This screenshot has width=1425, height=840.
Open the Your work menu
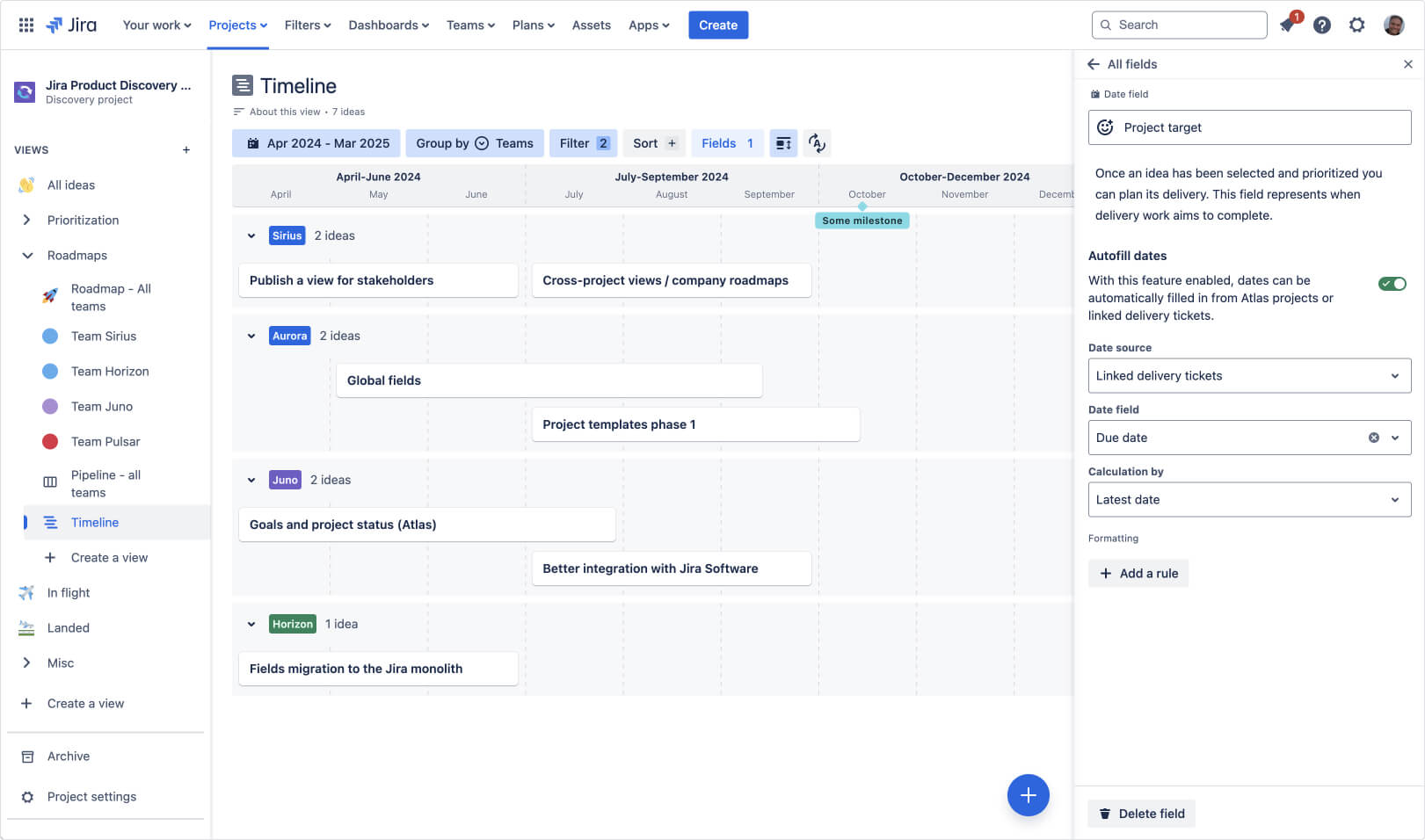click(x=156, y=25)
